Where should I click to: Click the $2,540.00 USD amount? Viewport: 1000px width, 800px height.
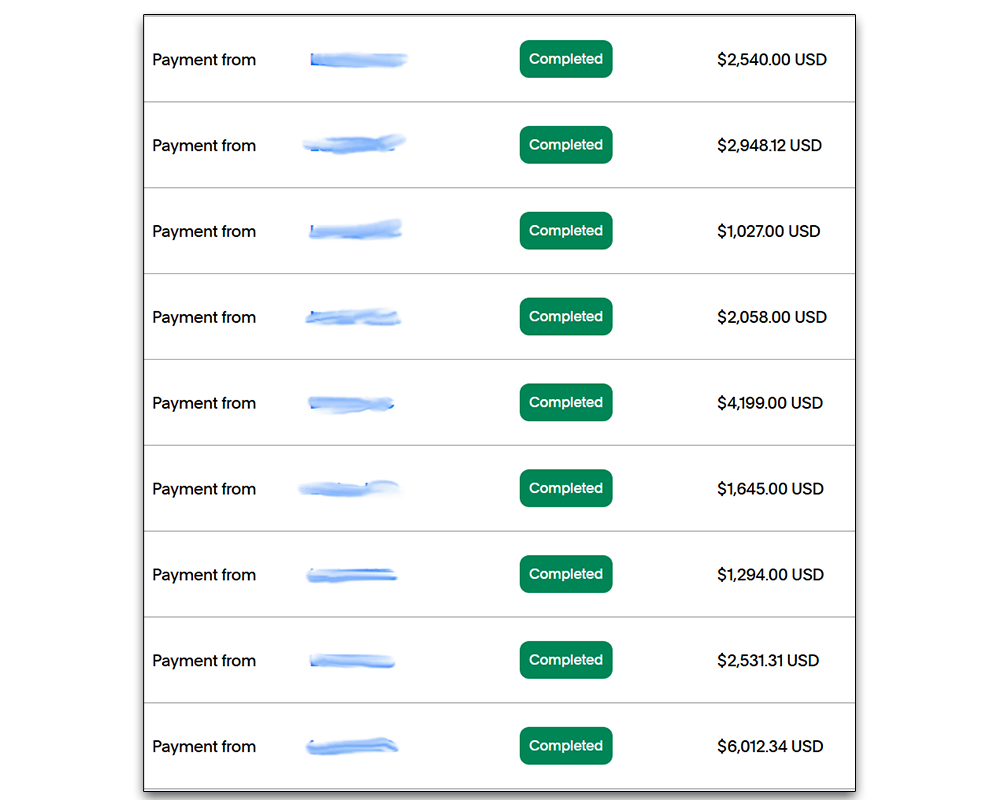pyautogui.click(x=772, y=59)
